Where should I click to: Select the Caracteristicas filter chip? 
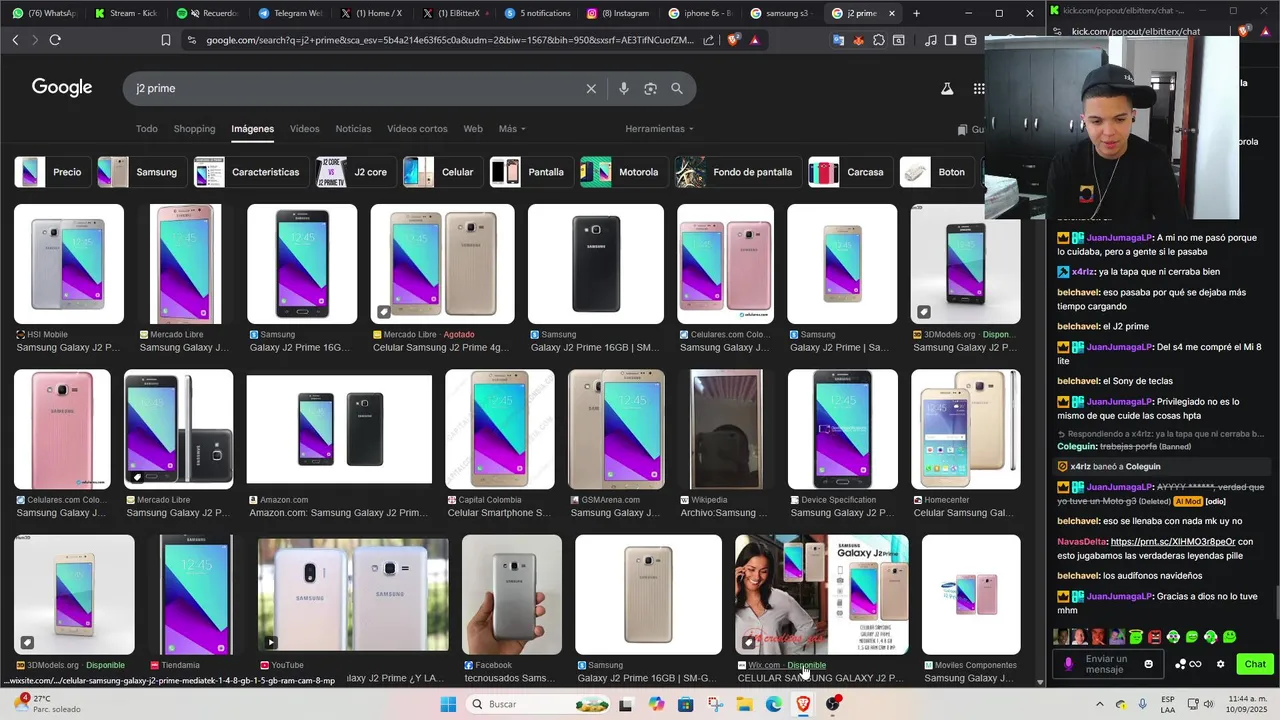(251, 172)
